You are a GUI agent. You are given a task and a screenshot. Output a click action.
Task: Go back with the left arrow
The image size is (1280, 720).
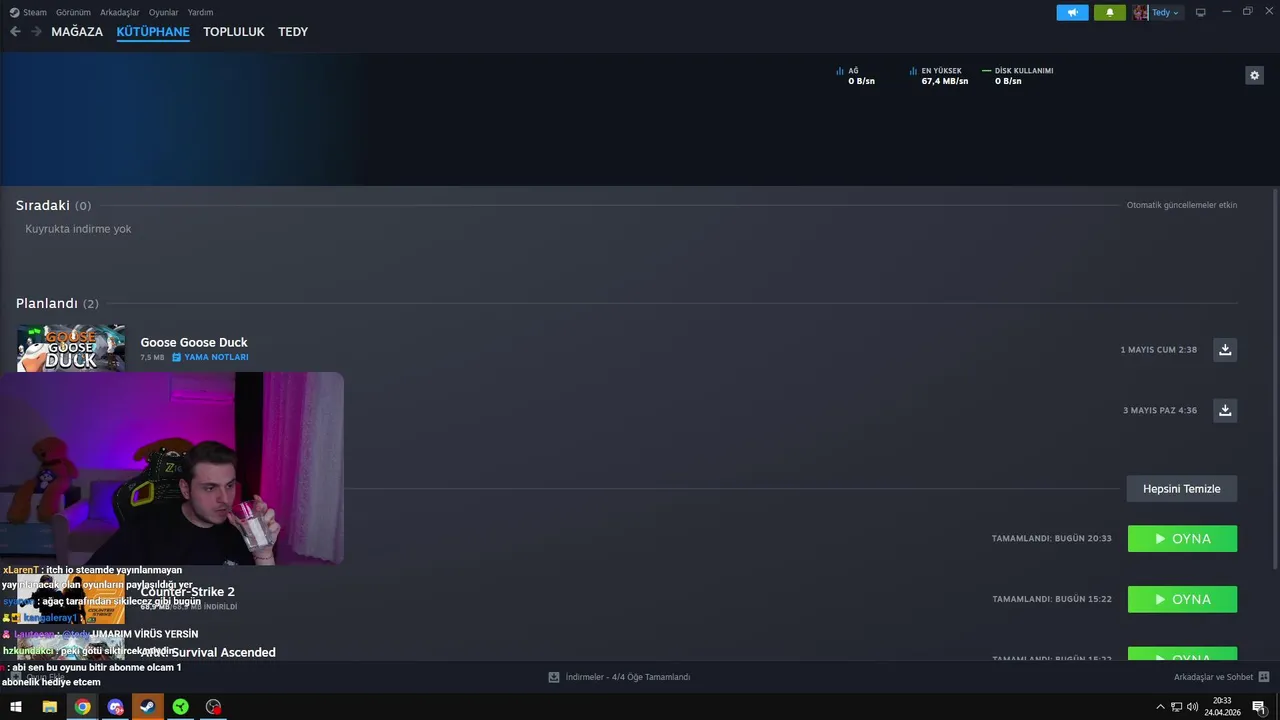pos(15,32)
